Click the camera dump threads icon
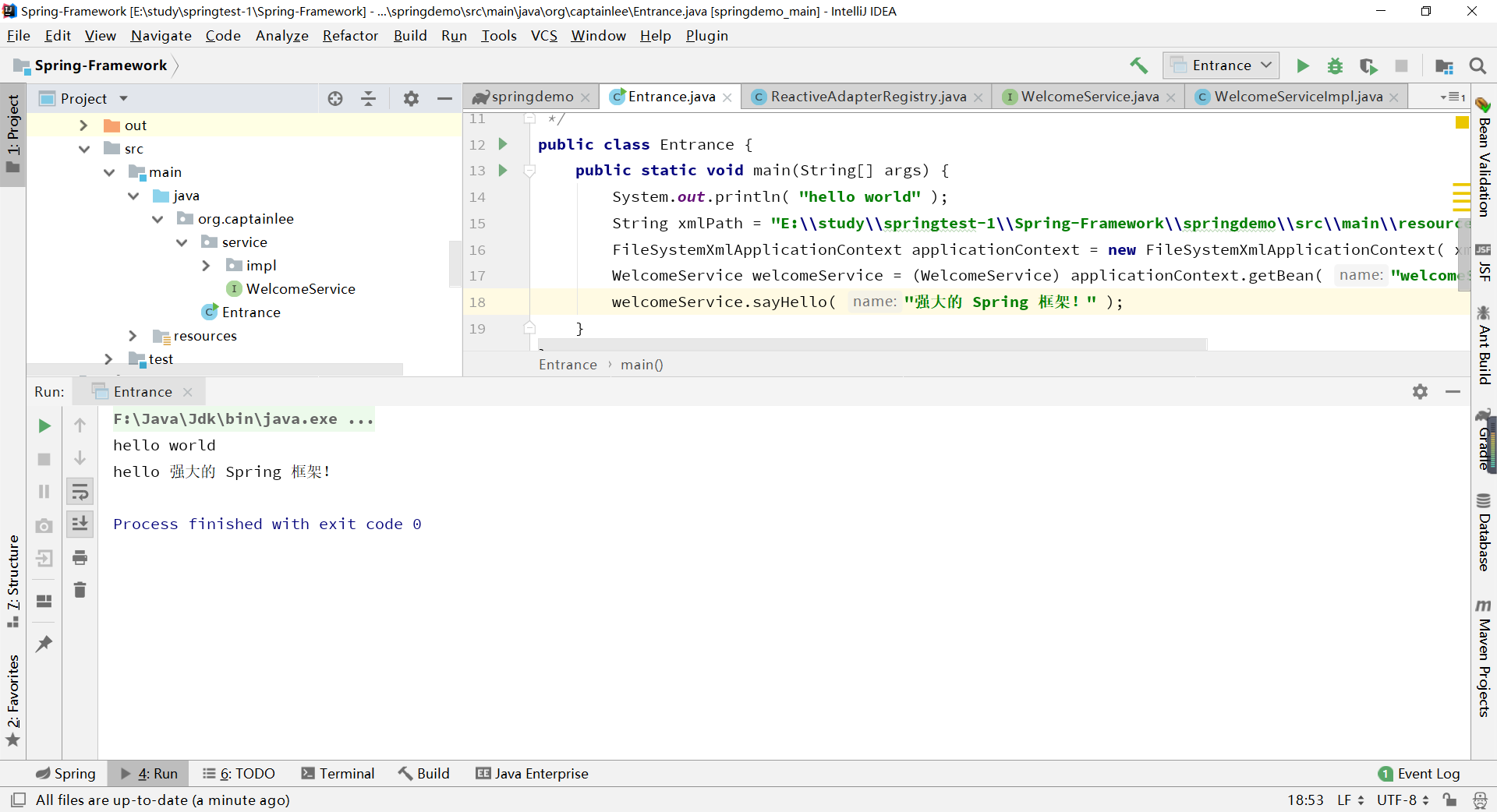The height and width of the screenshot is (812, 1497). click(44, 525)
